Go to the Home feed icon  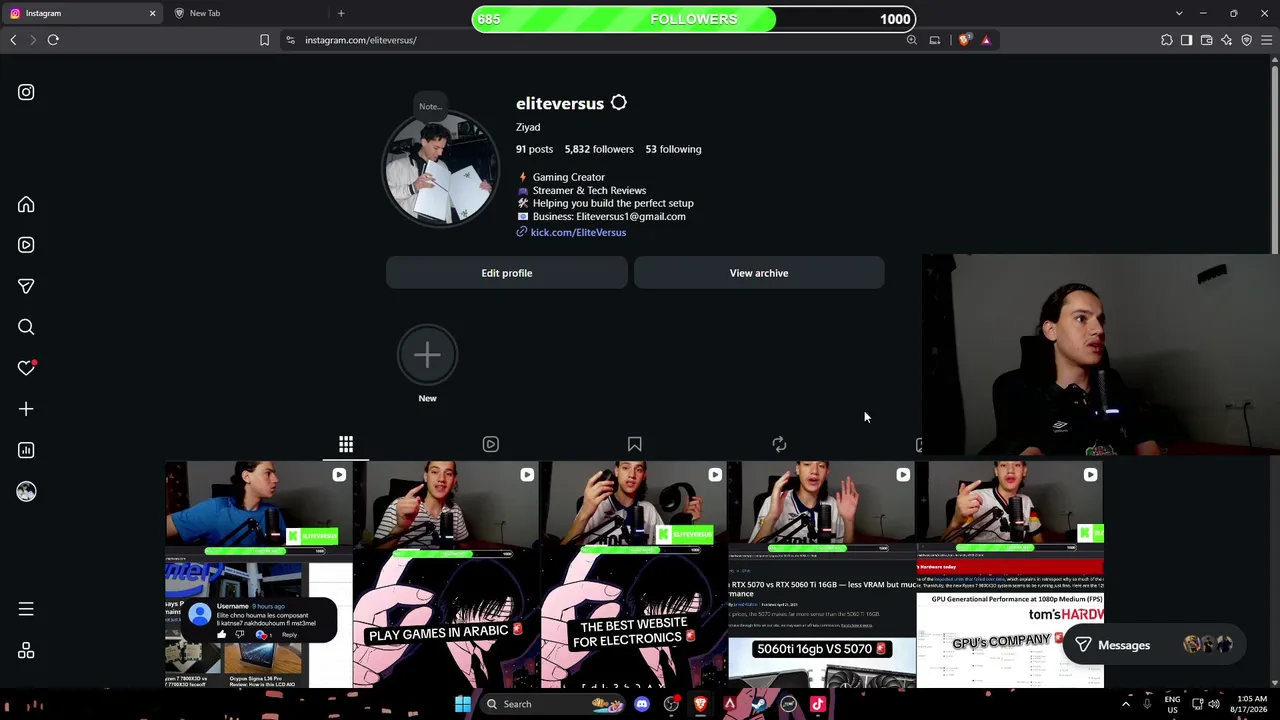click(x=26, y=204)
